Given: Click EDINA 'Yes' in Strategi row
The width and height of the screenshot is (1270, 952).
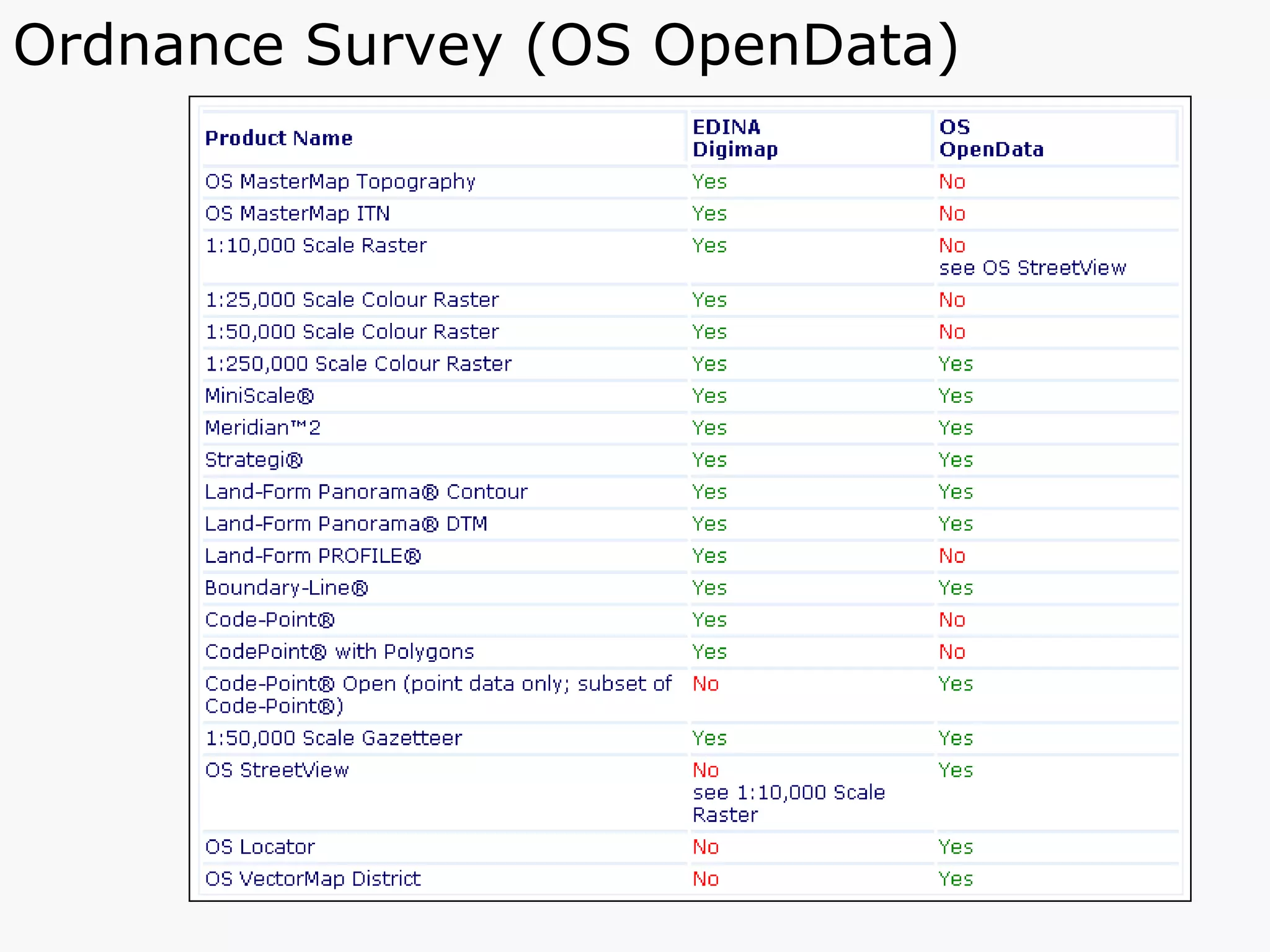Looking at the screenshot, I should (709, 460).
